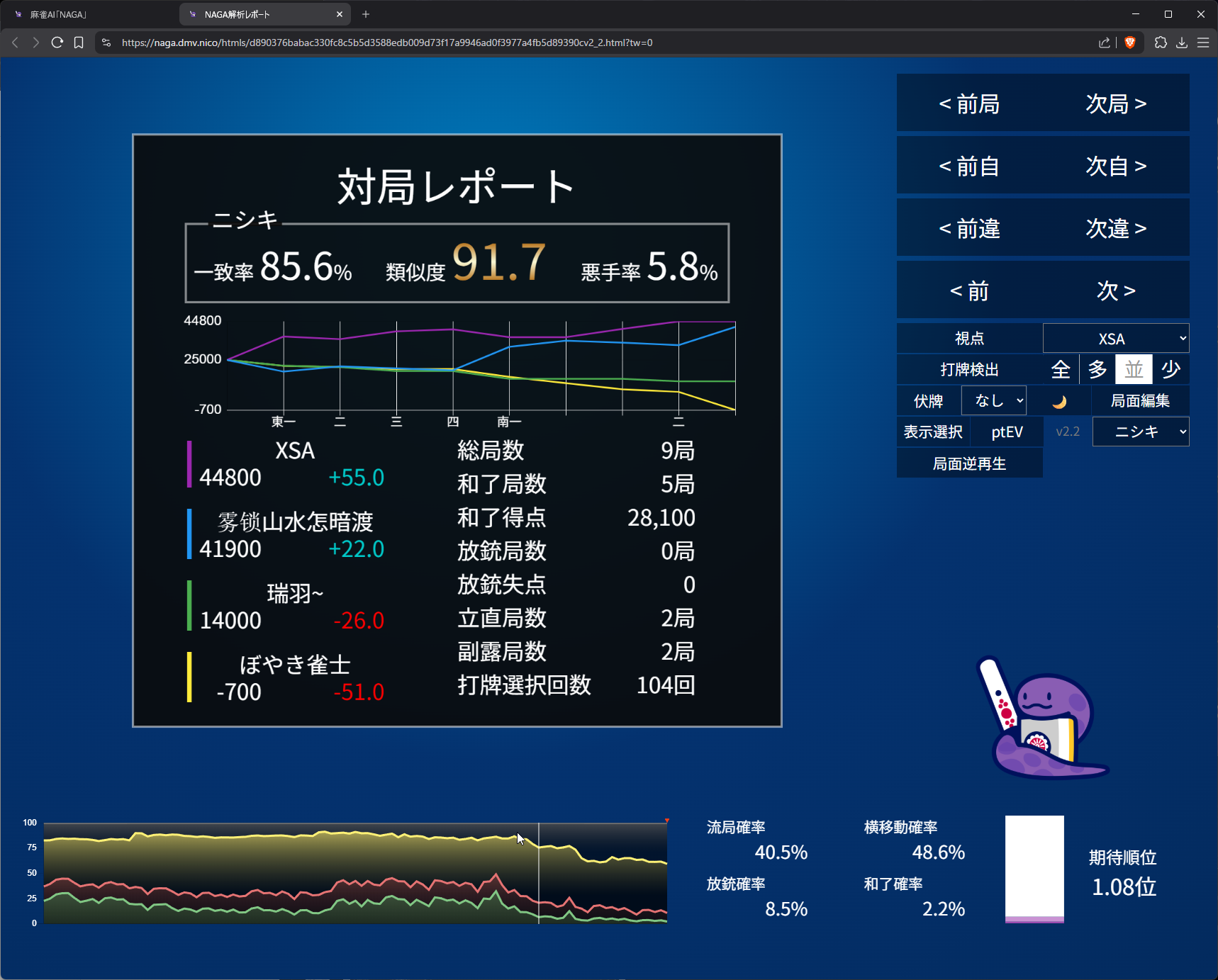Open the extensions puzzle icon
This screenshot has width=1218, height=980.
coord(1161,43)
